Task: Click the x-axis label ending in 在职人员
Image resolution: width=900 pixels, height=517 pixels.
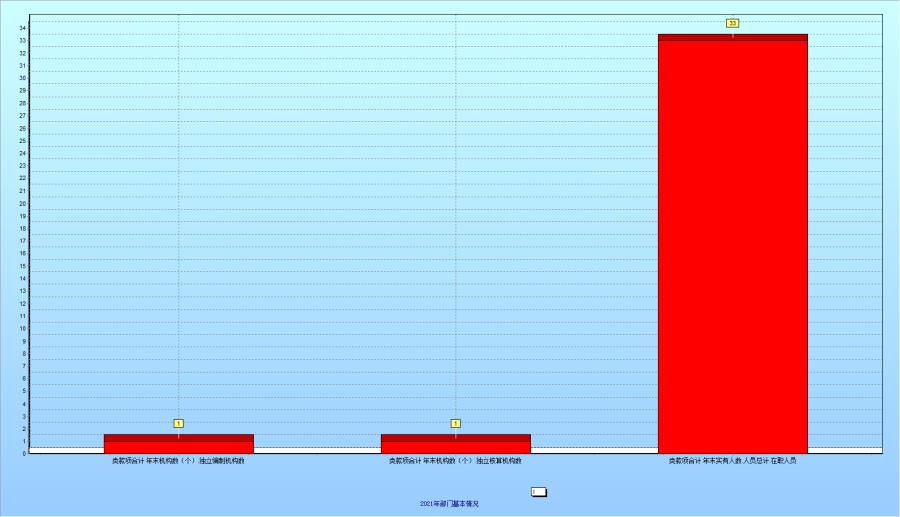Action: pyautogui.click(x=732, y=461)
